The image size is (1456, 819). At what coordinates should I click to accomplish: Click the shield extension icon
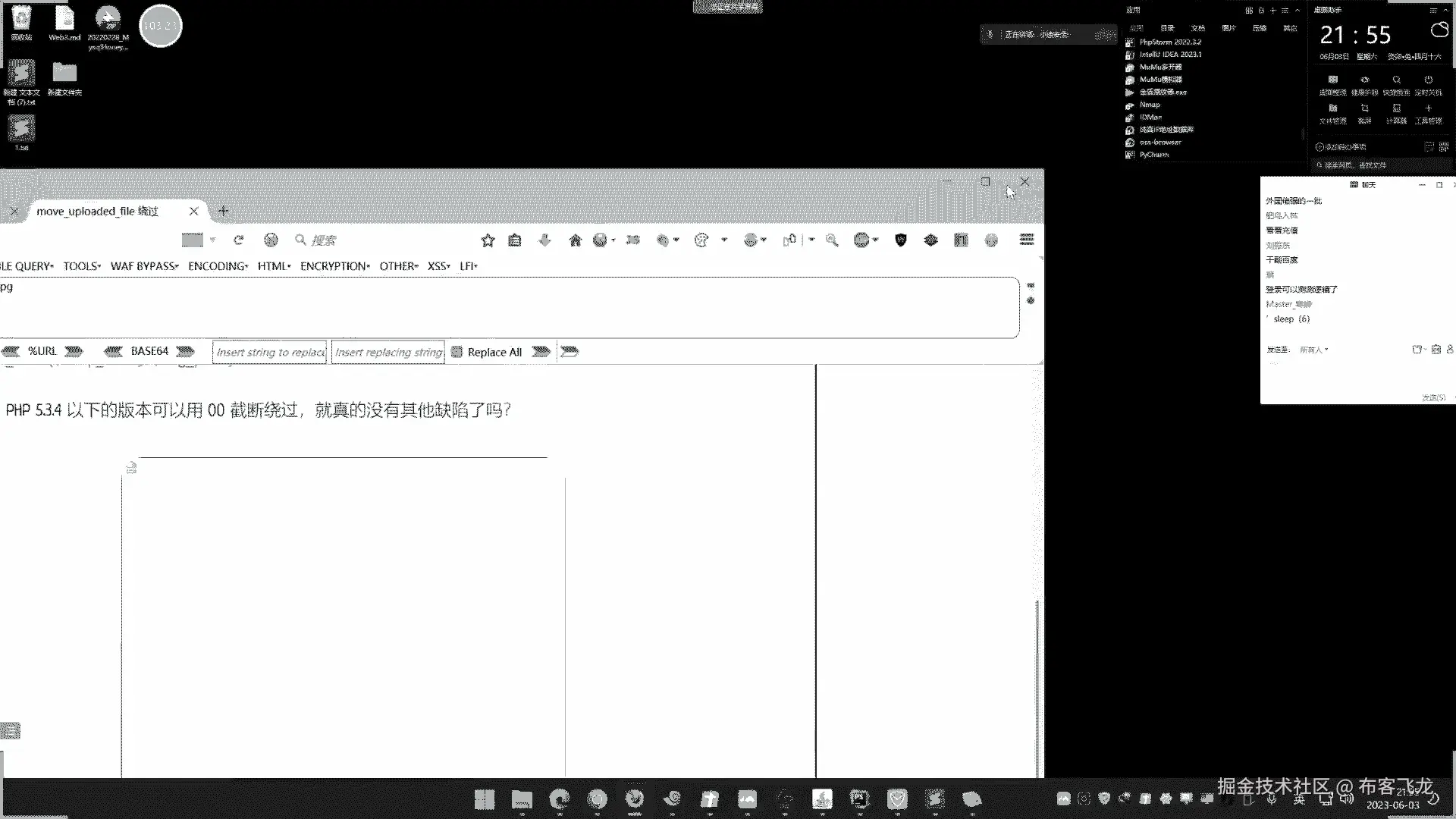[901, 240]
